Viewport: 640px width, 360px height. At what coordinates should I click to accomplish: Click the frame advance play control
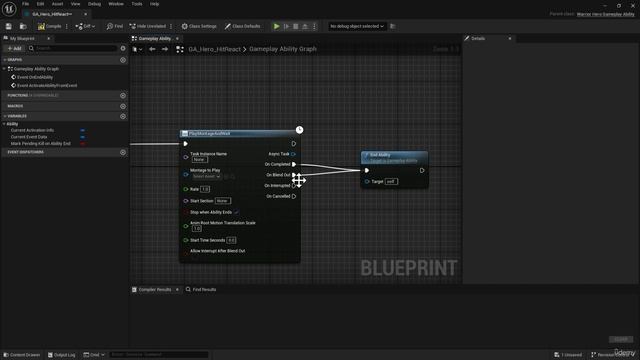(287, 26)
